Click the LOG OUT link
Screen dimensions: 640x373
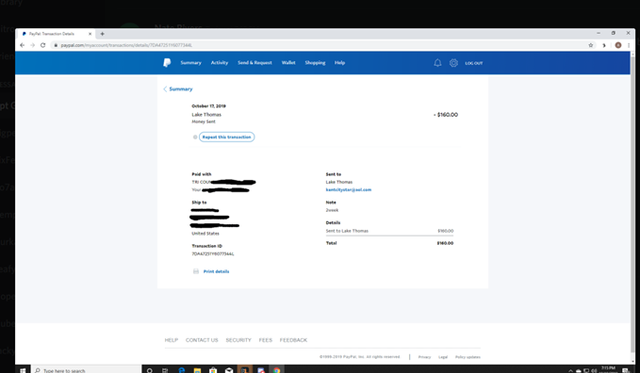click(x=473, y=63)
